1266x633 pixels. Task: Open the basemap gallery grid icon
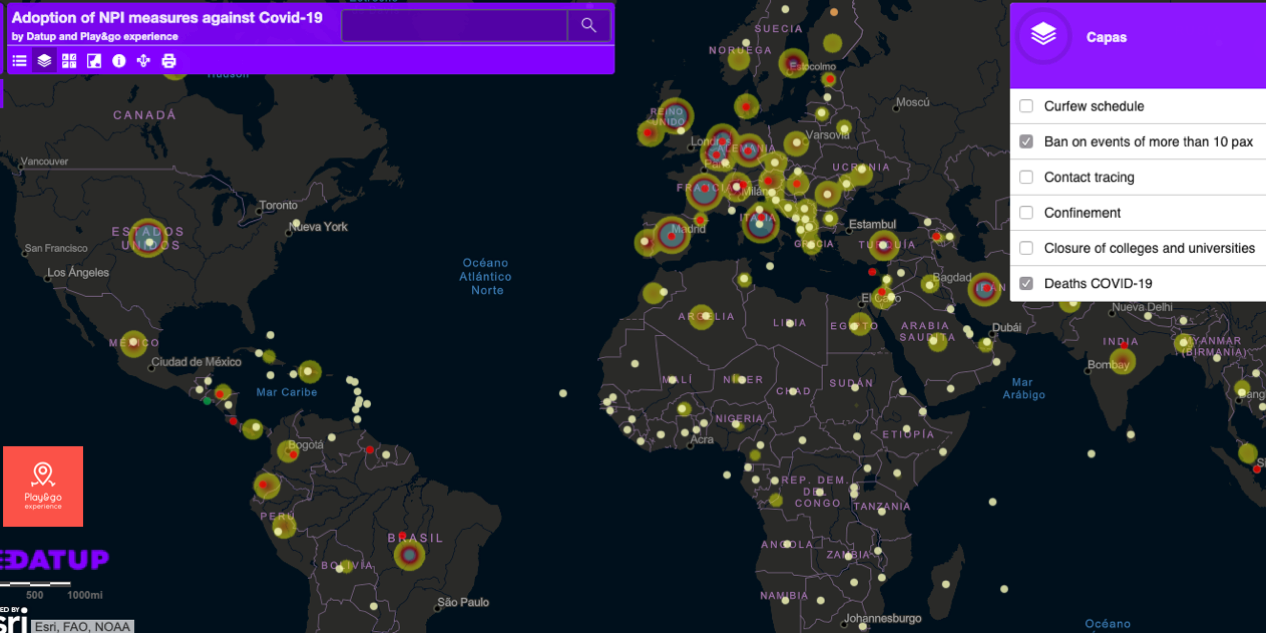coord(69,61)
